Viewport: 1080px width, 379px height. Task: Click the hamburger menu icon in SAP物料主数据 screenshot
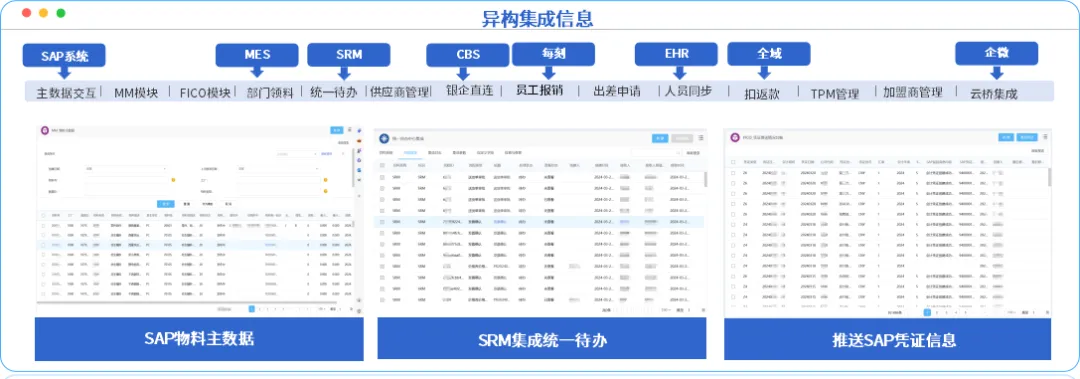(350, 130)
